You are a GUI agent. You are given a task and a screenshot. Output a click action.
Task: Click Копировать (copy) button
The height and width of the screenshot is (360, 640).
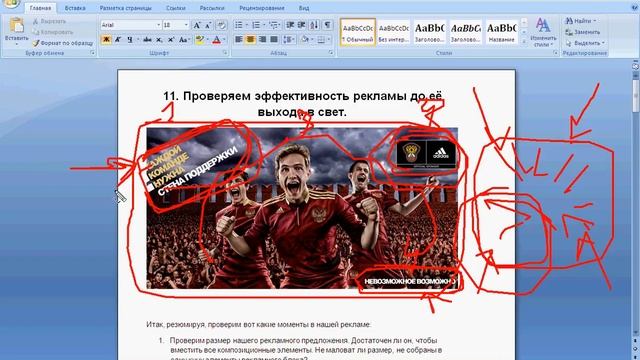[x=53, y=32]
